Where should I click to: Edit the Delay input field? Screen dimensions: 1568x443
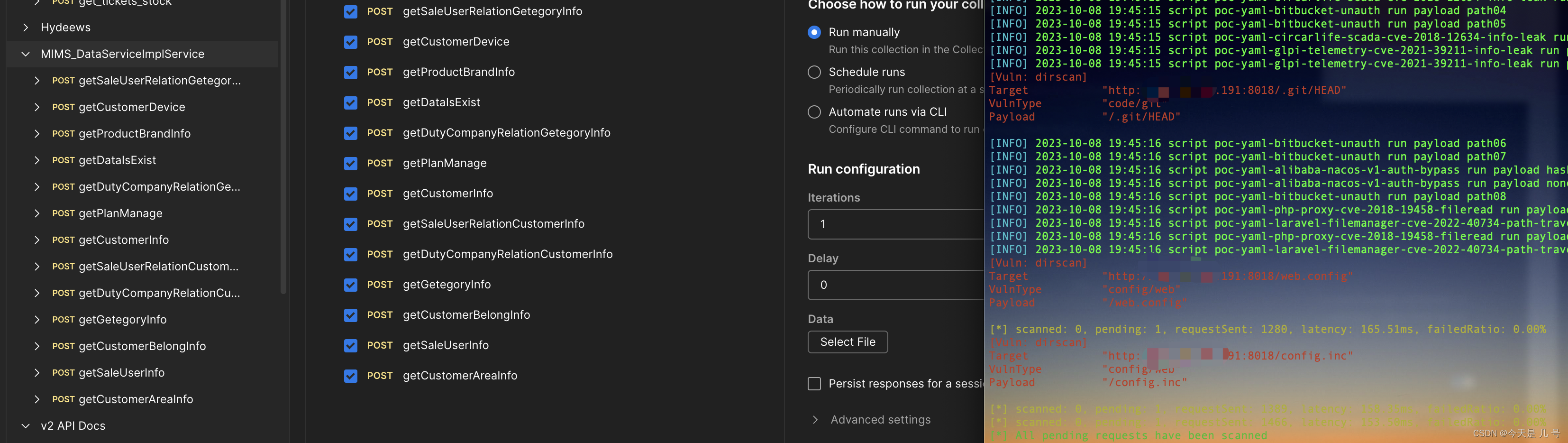pos(895,285)
